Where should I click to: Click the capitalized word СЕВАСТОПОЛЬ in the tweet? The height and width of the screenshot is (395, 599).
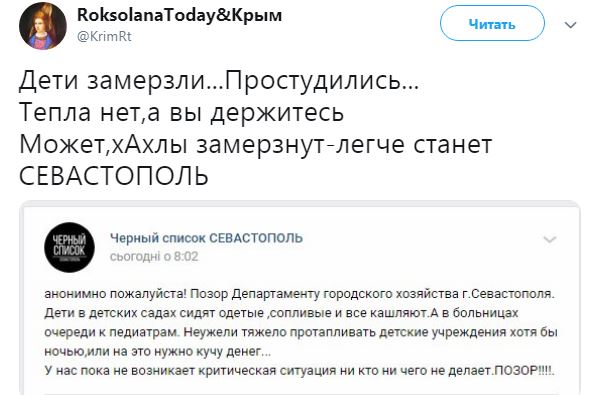click(114, 176)
